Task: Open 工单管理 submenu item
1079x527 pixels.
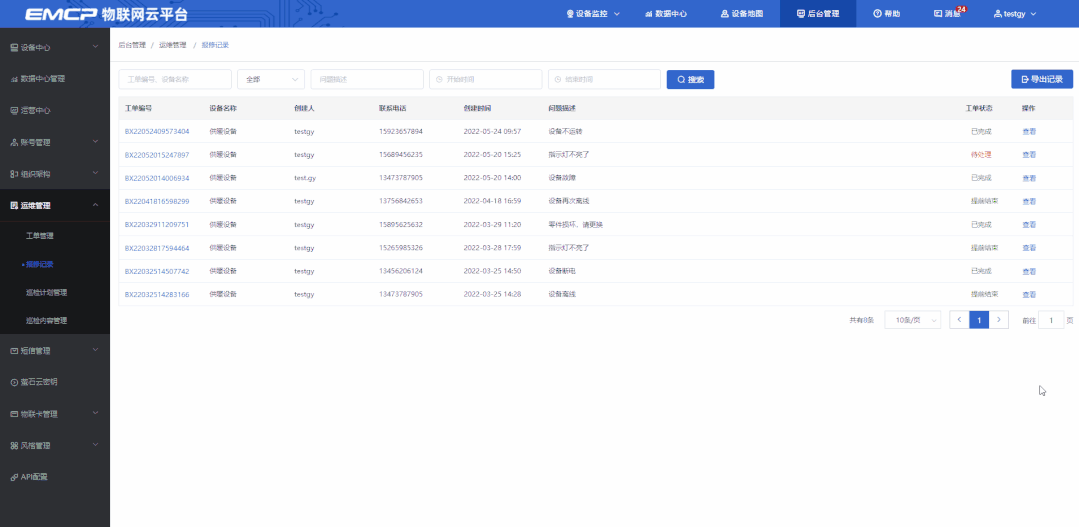Action: click(x=40, y=236)
